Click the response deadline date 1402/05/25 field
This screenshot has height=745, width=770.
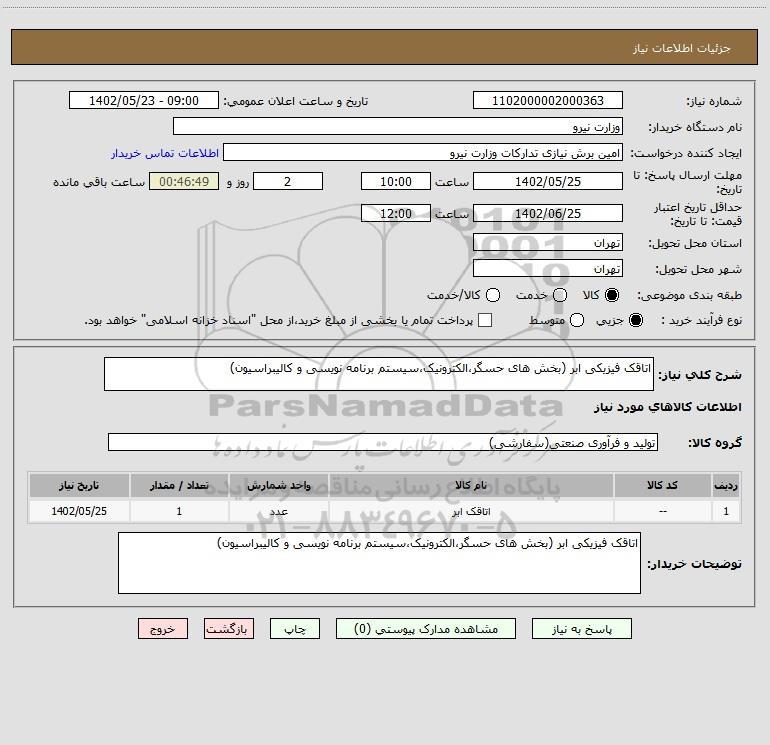548,181
